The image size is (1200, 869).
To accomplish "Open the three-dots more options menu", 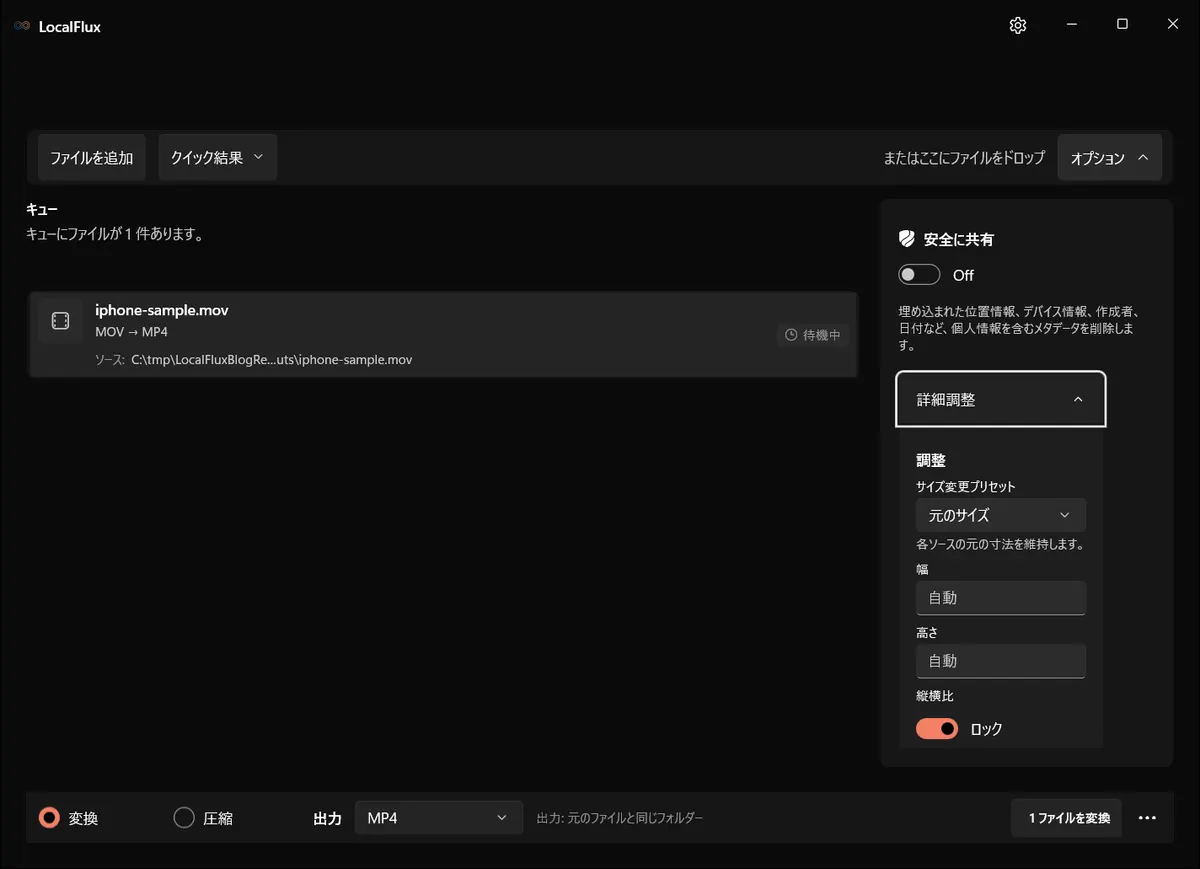I will 1147,818.
